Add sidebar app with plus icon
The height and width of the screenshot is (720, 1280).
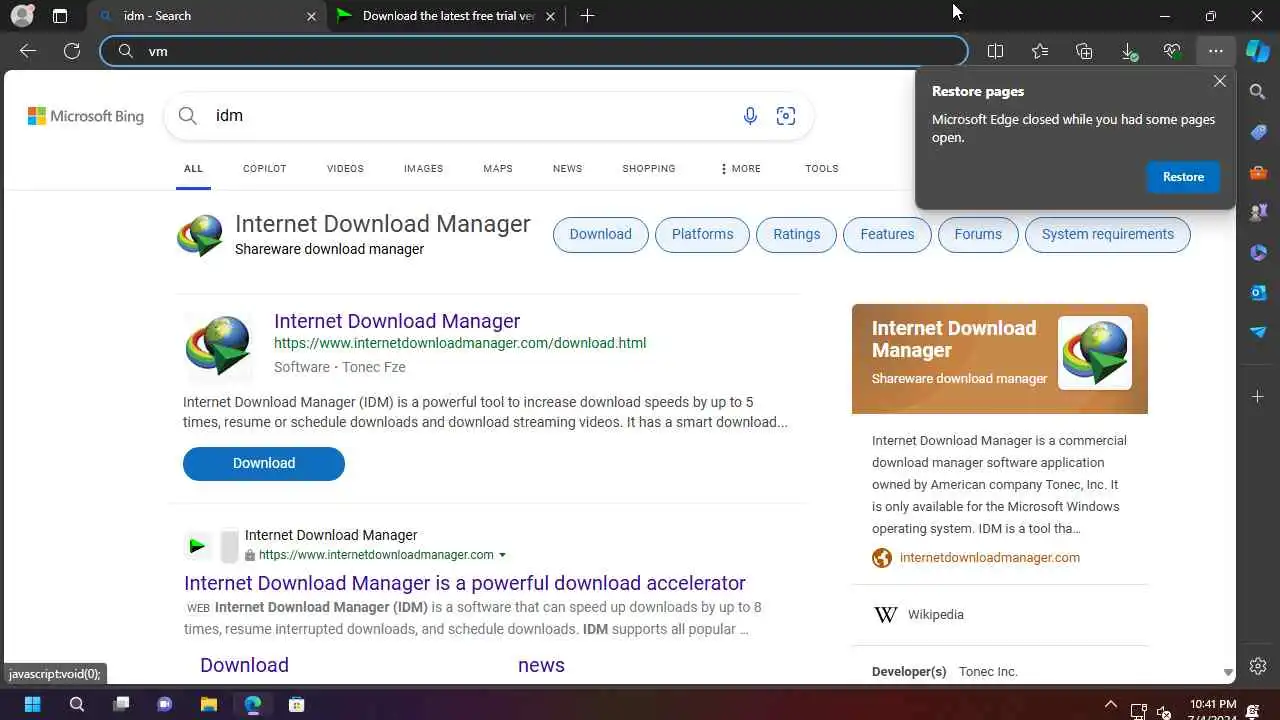1258,397
